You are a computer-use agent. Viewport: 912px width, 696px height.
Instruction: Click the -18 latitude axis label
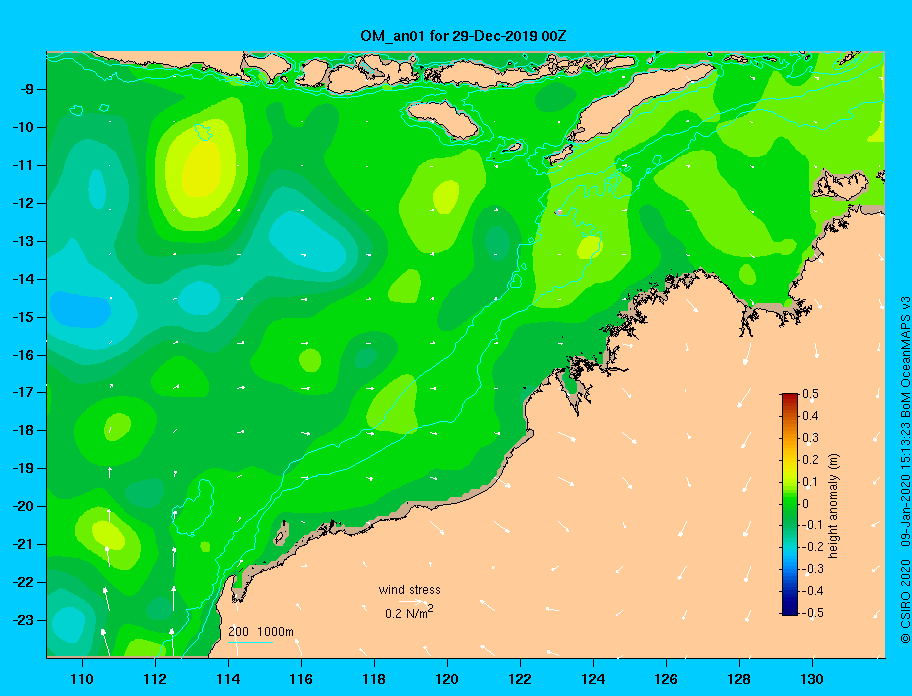[24, 431]
